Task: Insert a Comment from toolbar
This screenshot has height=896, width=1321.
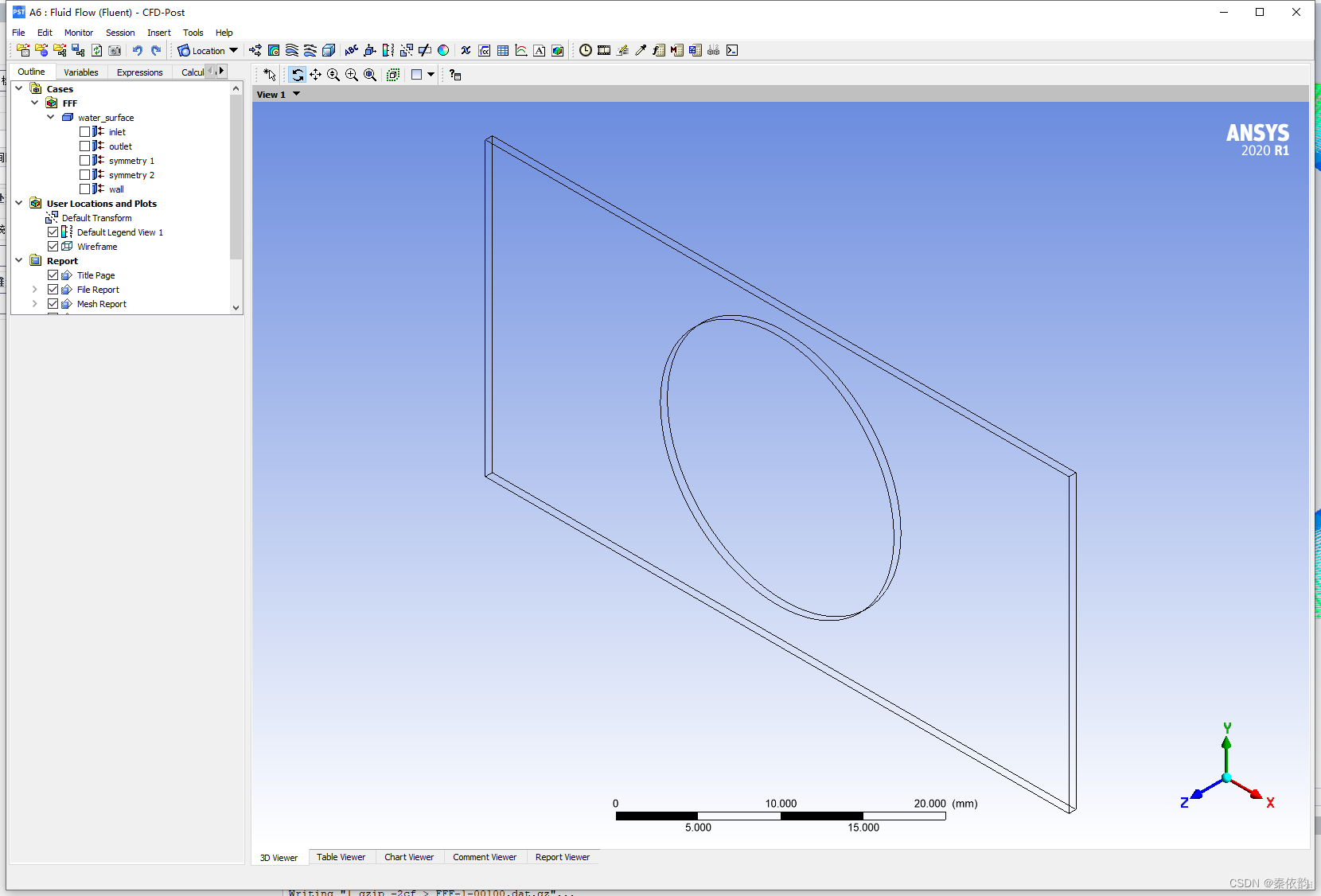Action: pyautogui.click(x=540, y=50)
